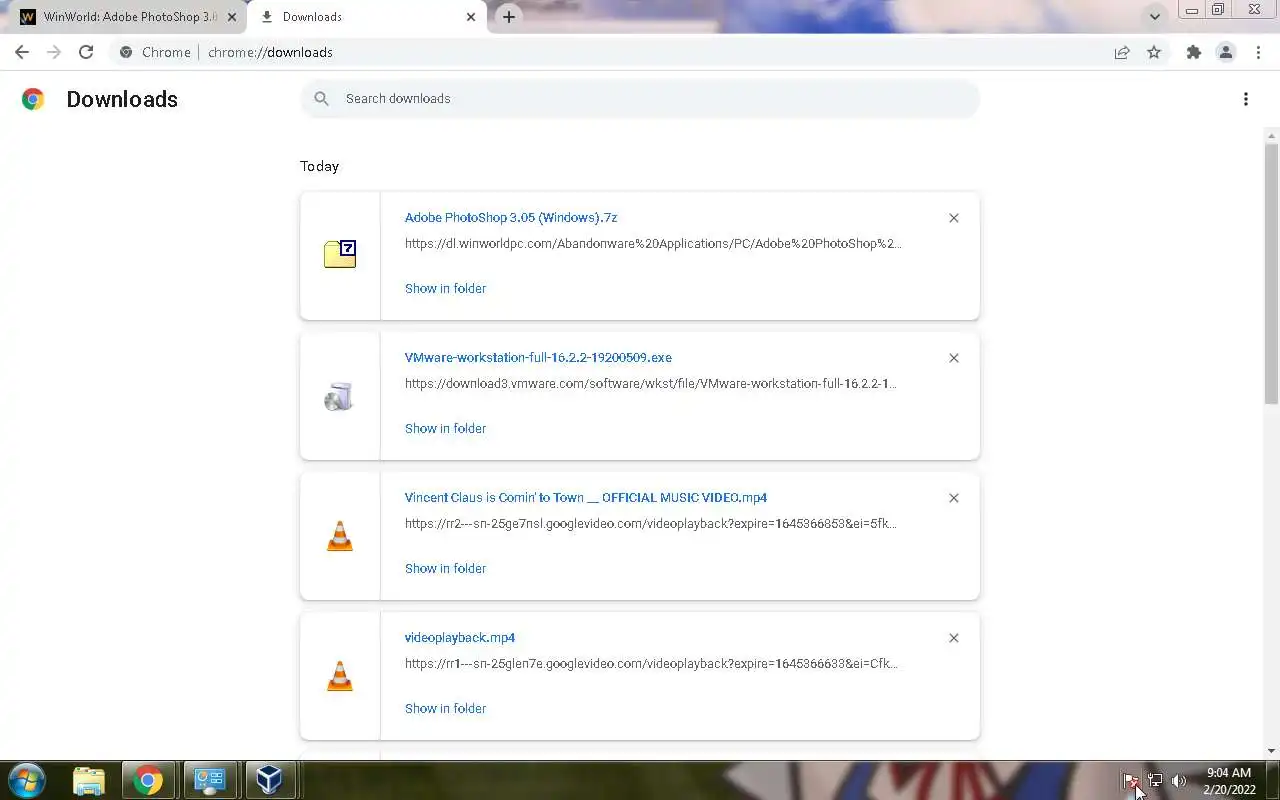Open Adobe PhotoShop 3.05 (Windows).7z file
Image resolution: width=1280 pixels, height=800 pixels.
click(x=511, y=217)
